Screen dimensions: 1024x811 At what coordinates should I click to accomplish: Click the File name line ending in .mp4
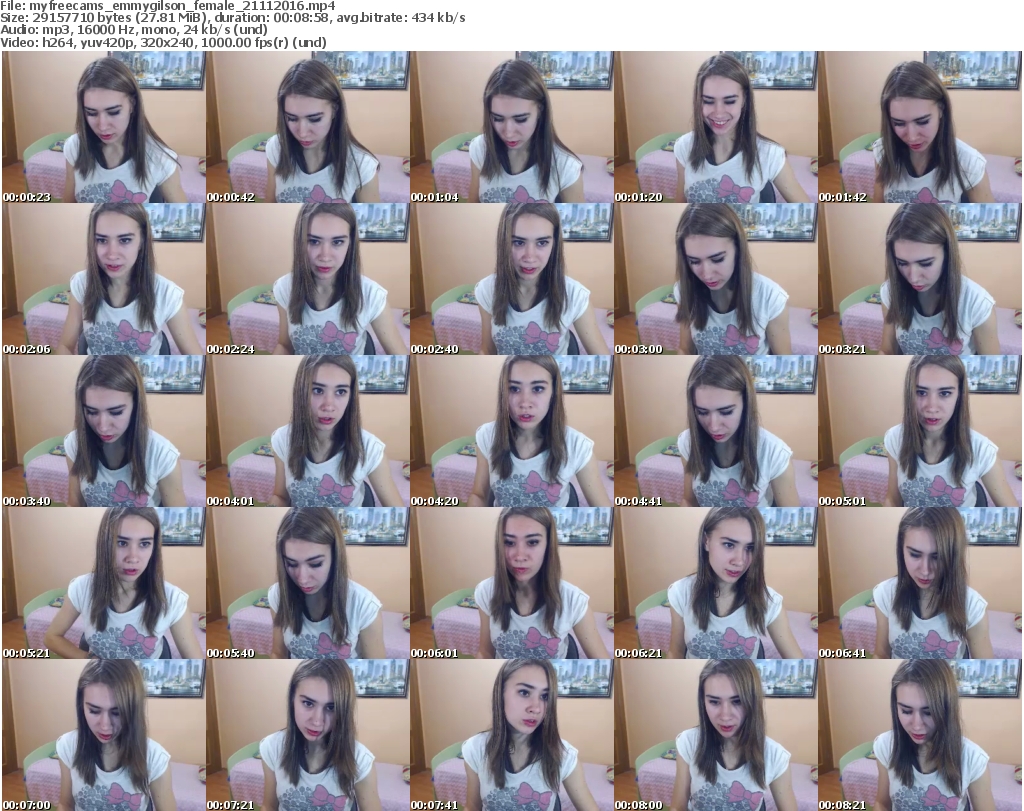click(168, 6)
